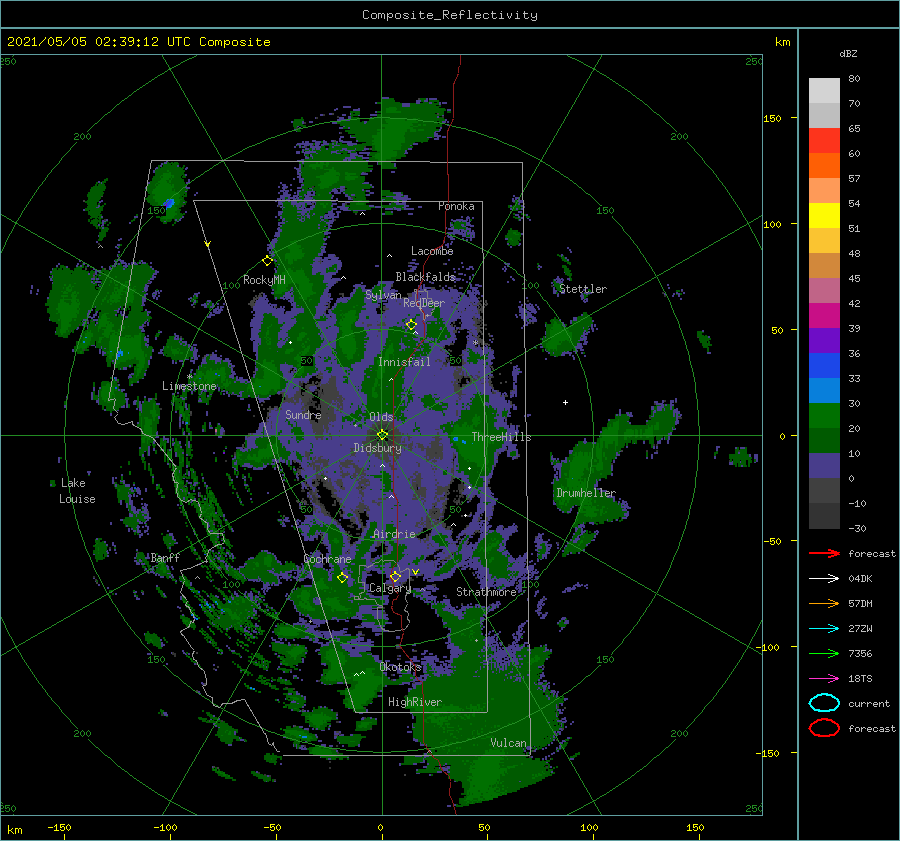Click the Didsbury label

point(377,448)
